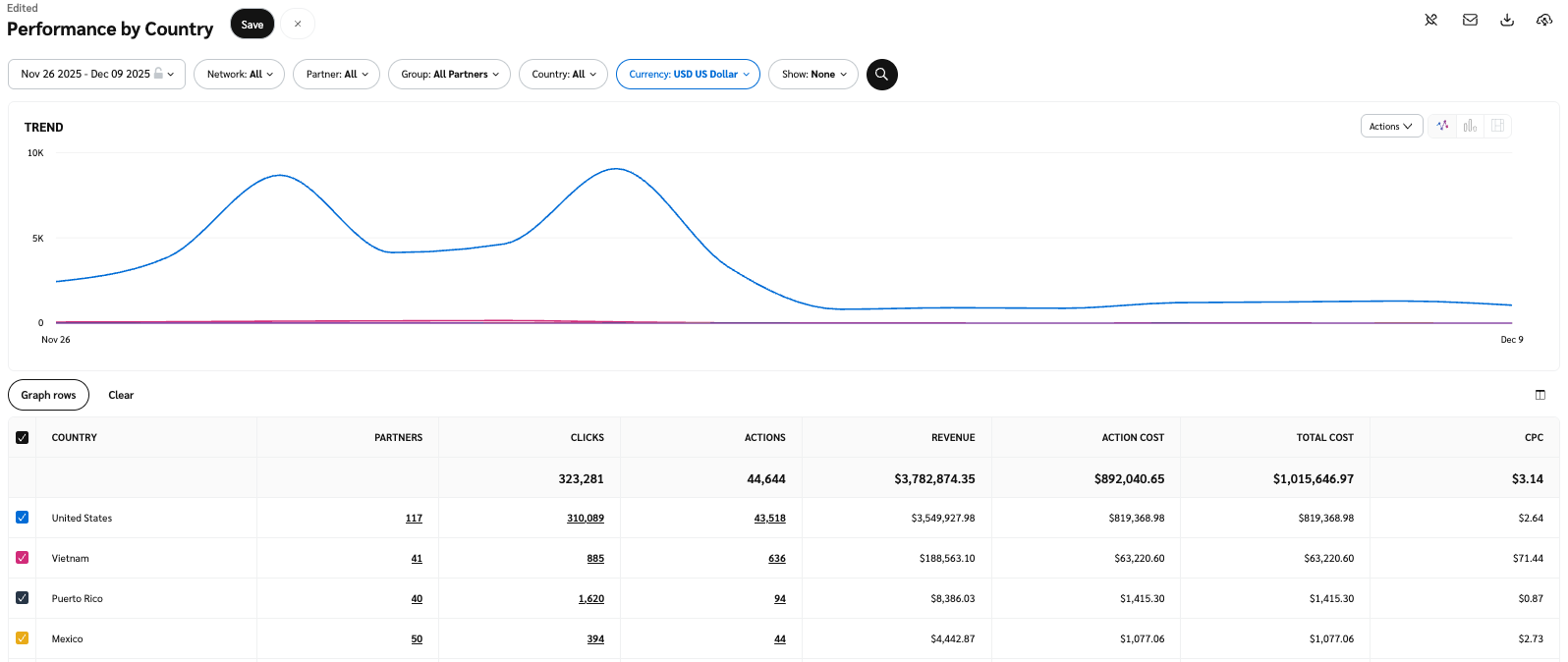The width and height of the screenshot is (1568, 662).
Task: Toggle the yellow Mexico series checkbox
Action: [22, 638]
